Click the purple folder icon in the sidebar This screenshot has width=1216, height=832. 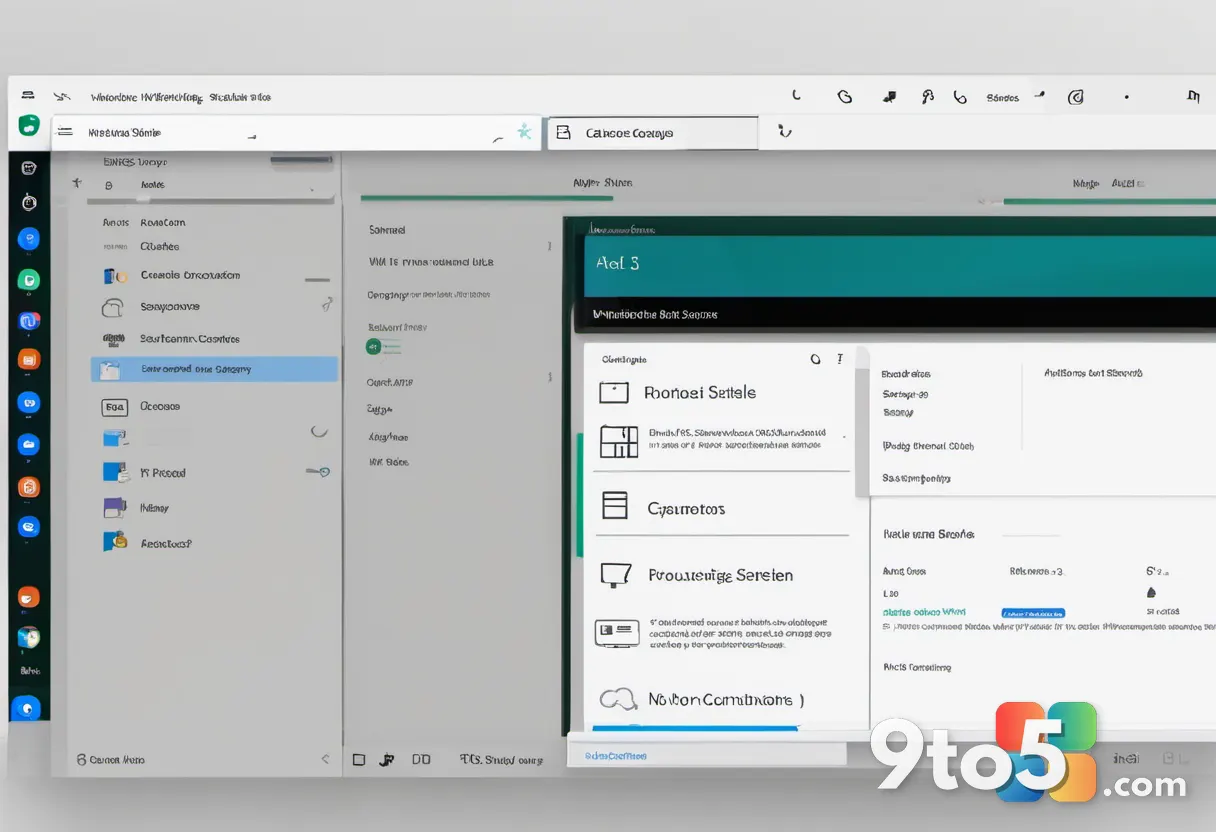(115, 507)
